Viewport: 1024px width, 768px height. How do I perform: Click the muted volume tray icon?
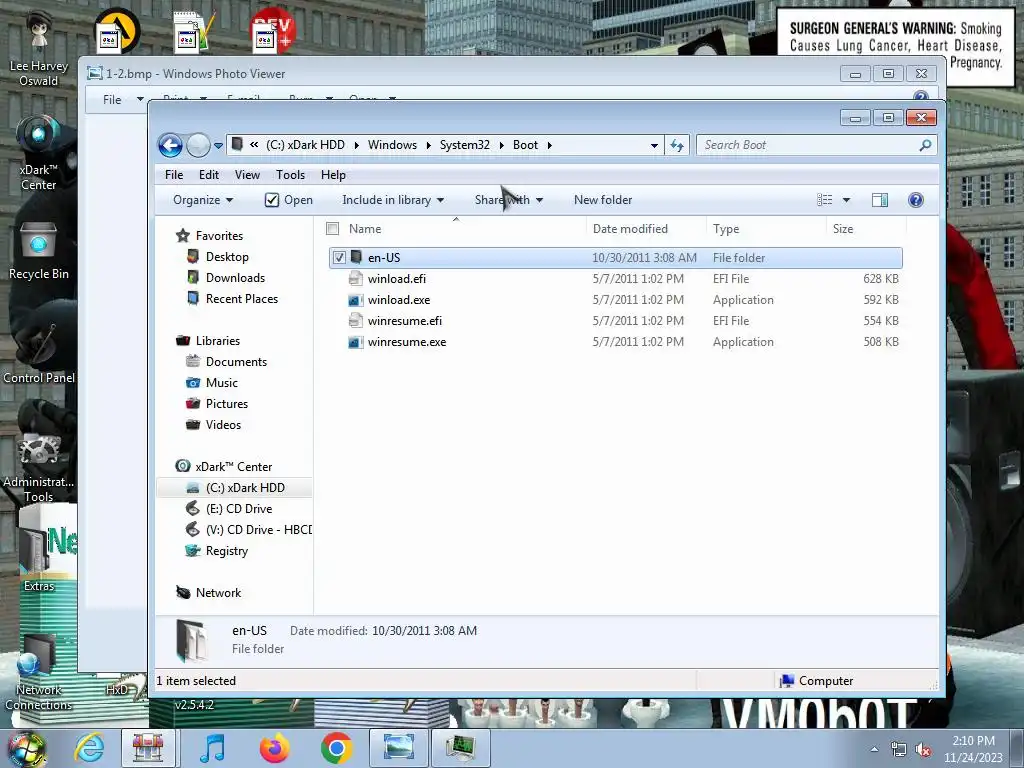pyautogui.click(x=923, y=750)
